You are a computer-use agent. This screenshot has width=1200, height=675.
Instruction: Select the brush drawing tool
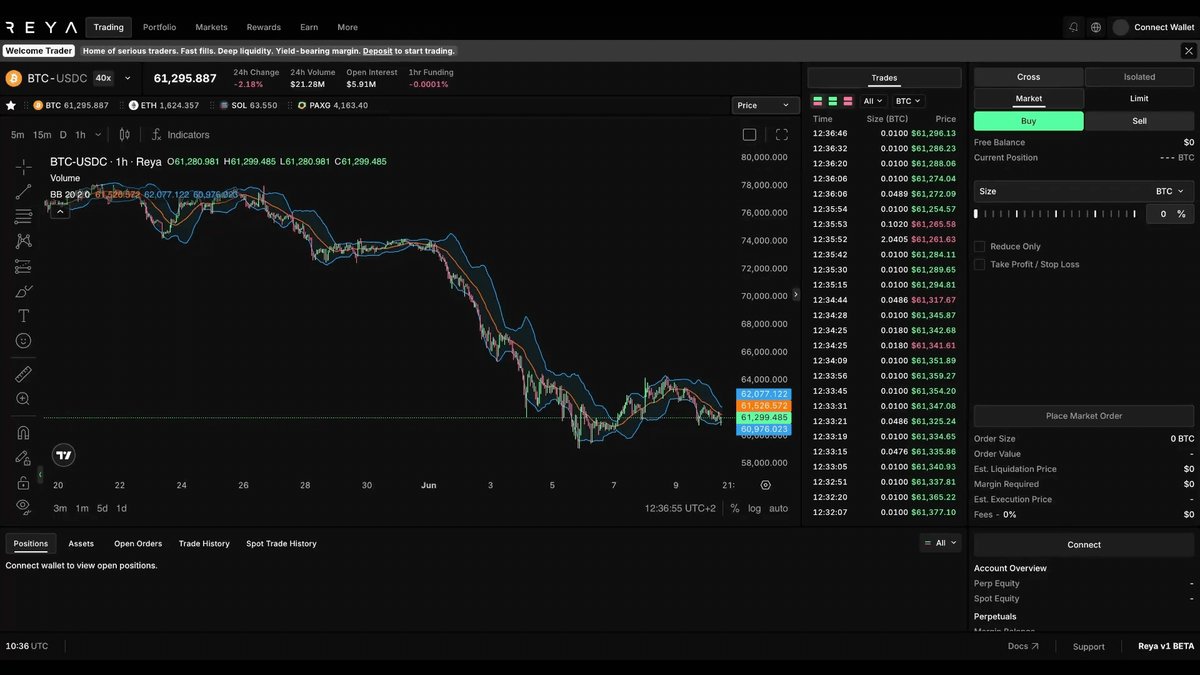[x=23, y=291]
